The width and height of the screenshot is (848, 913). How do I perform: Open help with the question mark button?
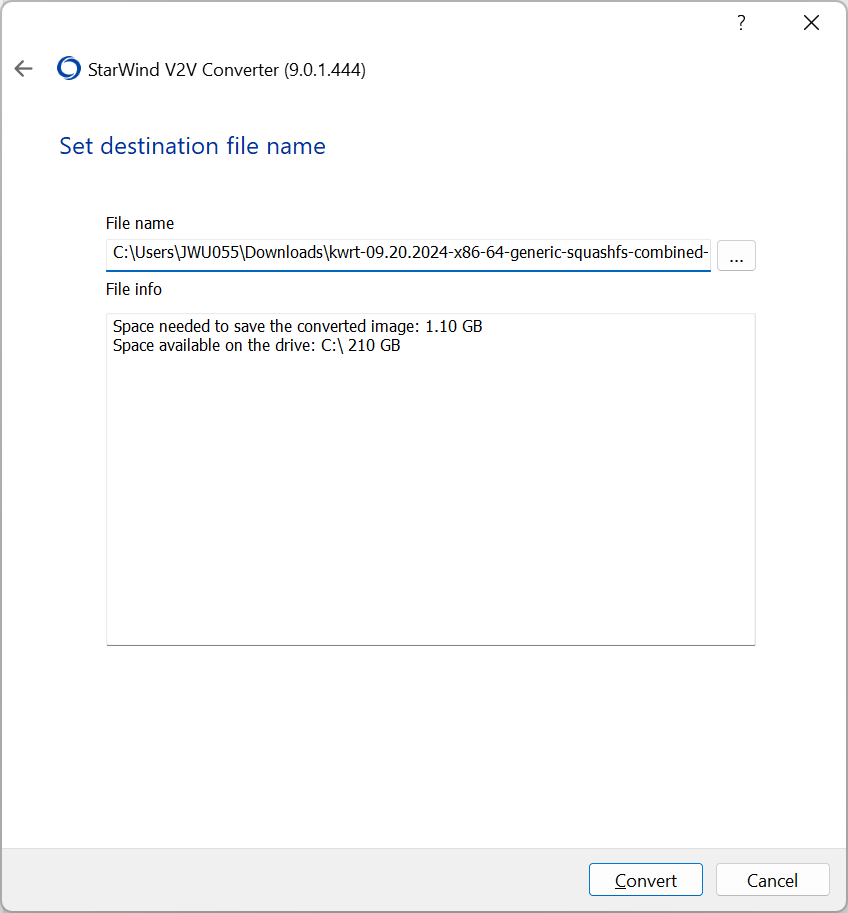click(741, 23)
